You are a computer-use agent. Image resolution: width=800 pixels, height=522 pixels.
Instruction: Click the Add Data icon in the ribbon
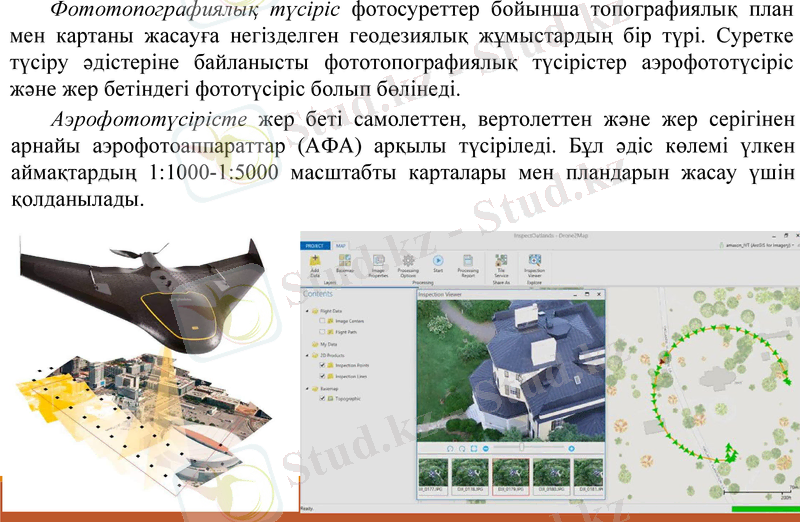click(x=315, y=260)
